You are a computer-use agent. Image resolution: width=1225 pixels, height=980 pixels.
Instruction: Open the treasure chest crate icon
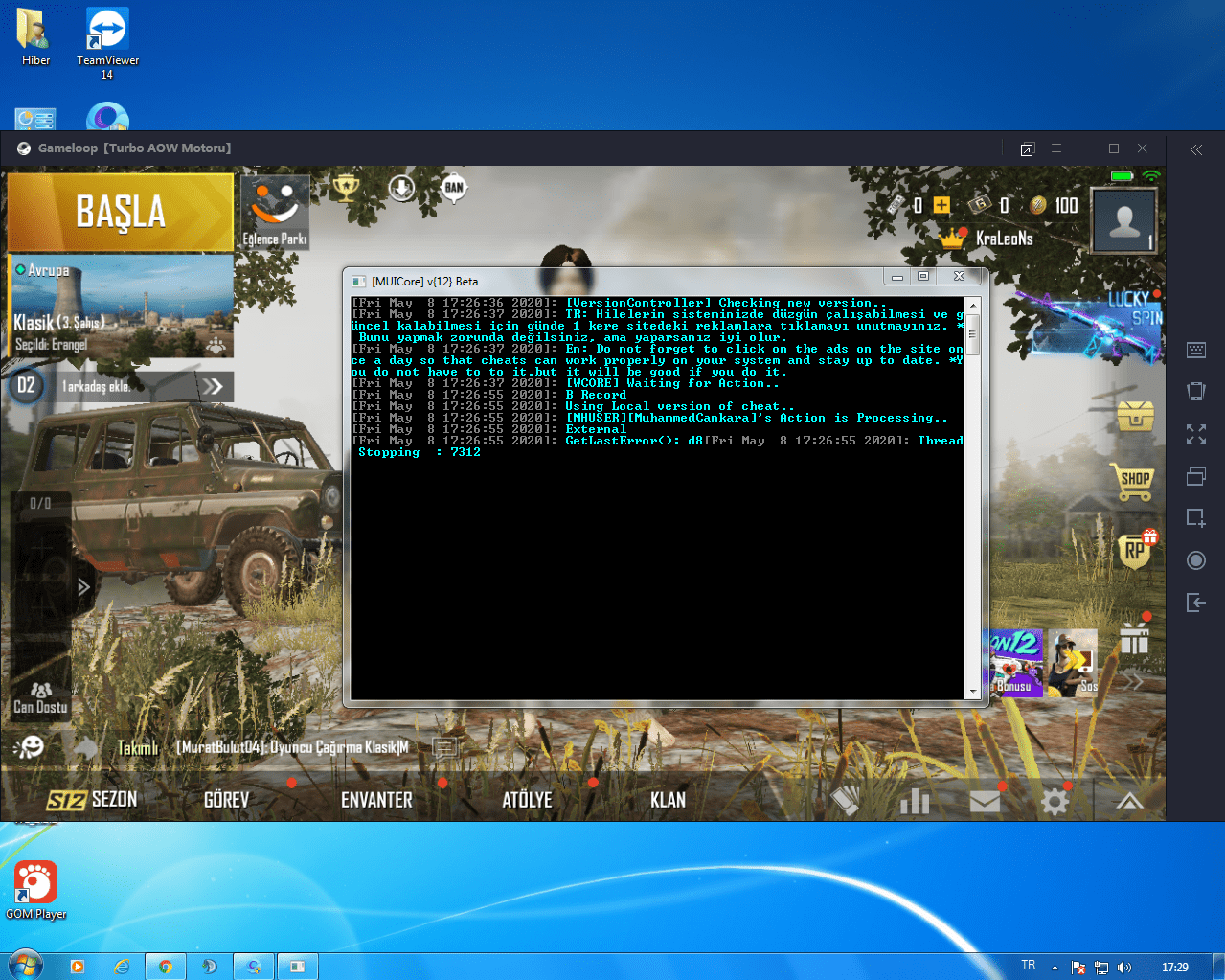(x=1136, y=417)
